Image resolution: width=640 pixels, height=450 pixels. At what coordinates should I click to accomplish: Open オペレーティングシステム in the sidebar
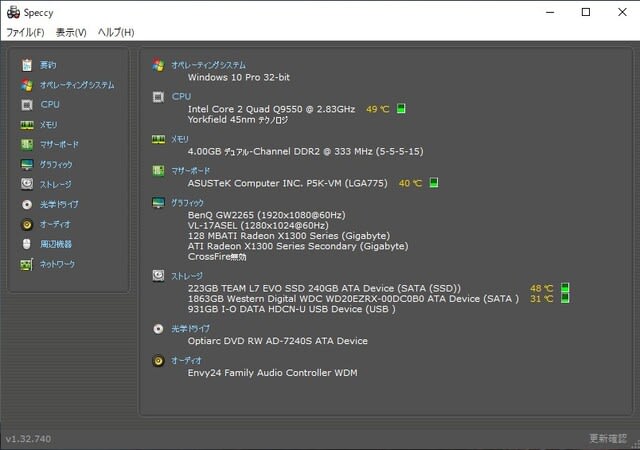(77, 85)
